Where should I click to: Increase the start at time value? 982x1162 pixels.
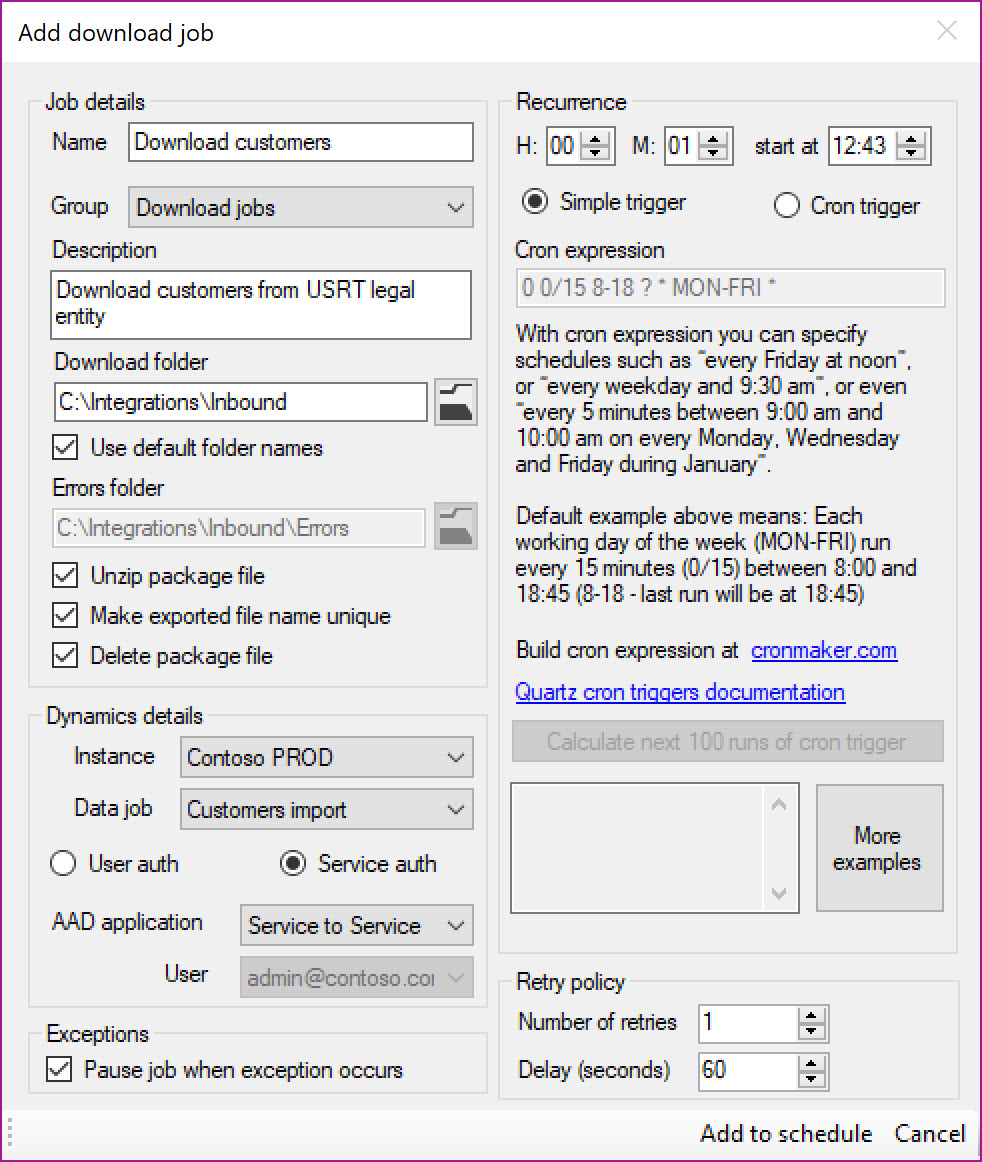click(911, 139)
